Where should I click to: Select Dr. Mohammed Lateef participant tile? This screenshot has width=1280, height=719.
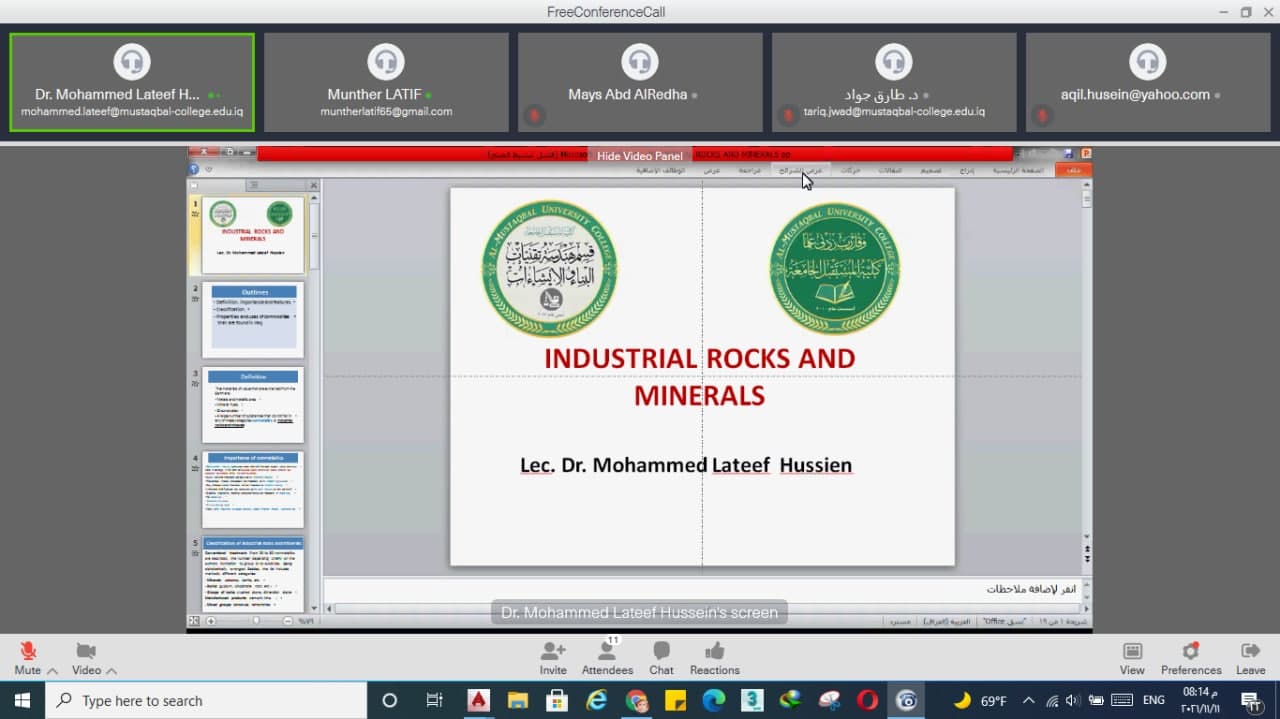(x=132, y=82)
